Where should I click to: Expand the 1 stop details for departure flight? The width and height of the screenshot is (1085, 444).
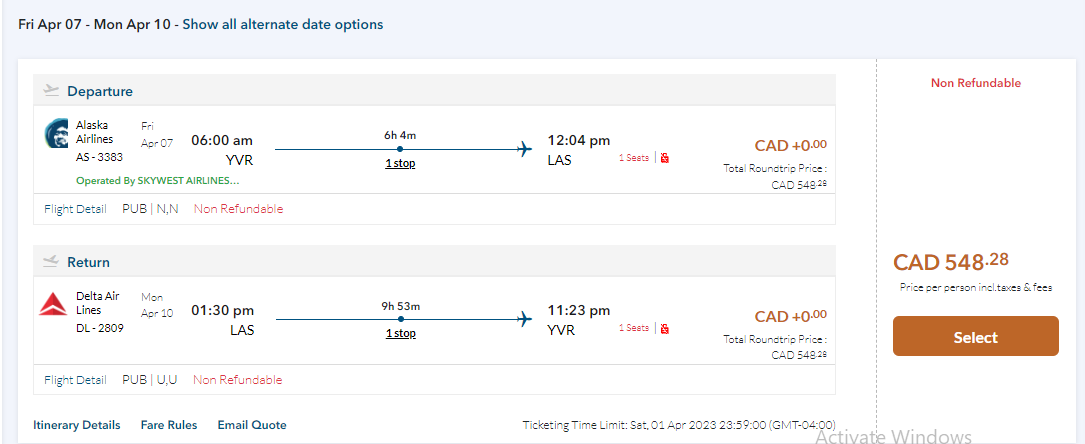400,163
